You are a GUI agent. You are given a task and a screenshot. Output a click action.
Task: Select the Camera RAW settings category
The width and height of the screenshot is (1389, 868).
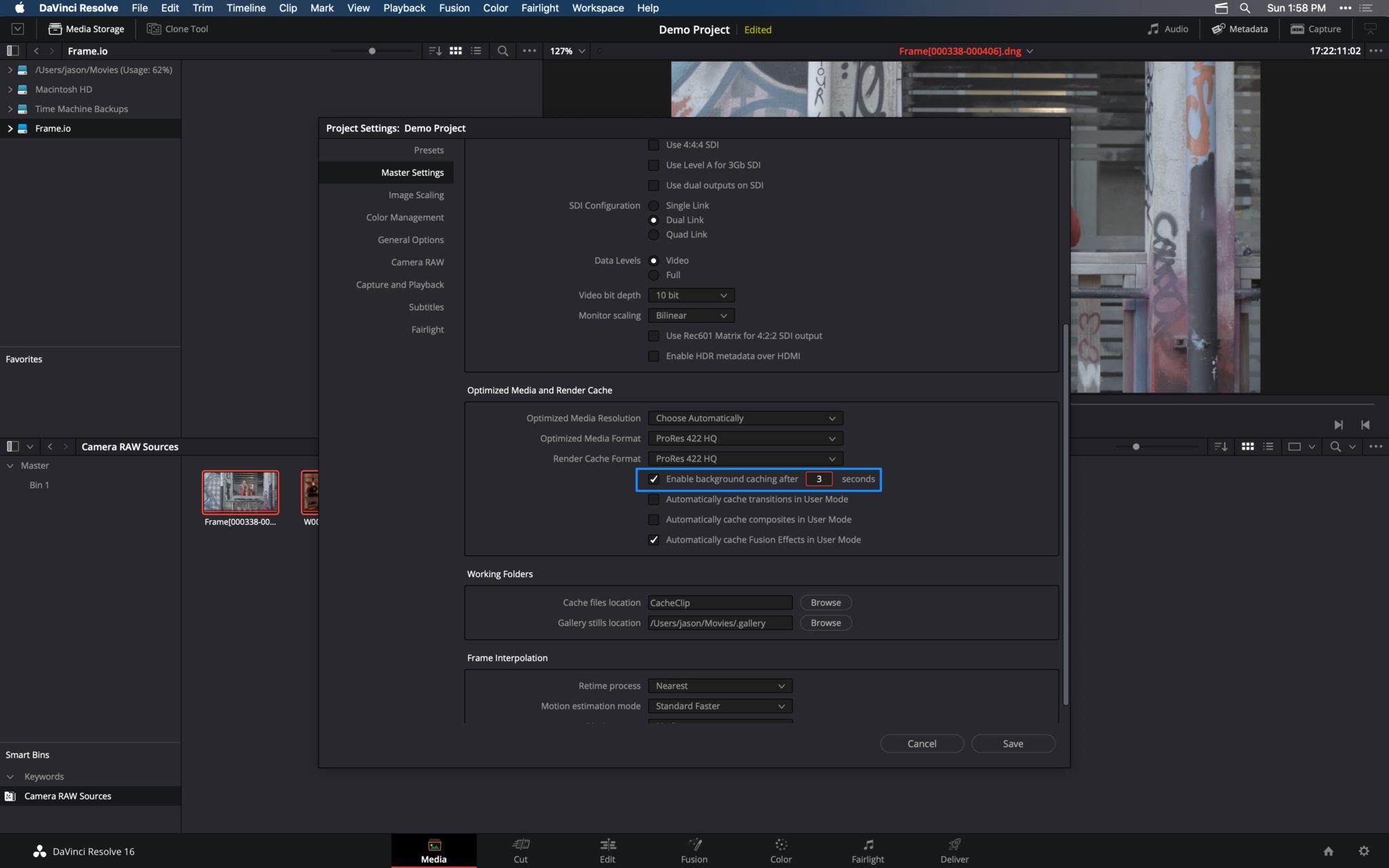(x=417, y=262)
